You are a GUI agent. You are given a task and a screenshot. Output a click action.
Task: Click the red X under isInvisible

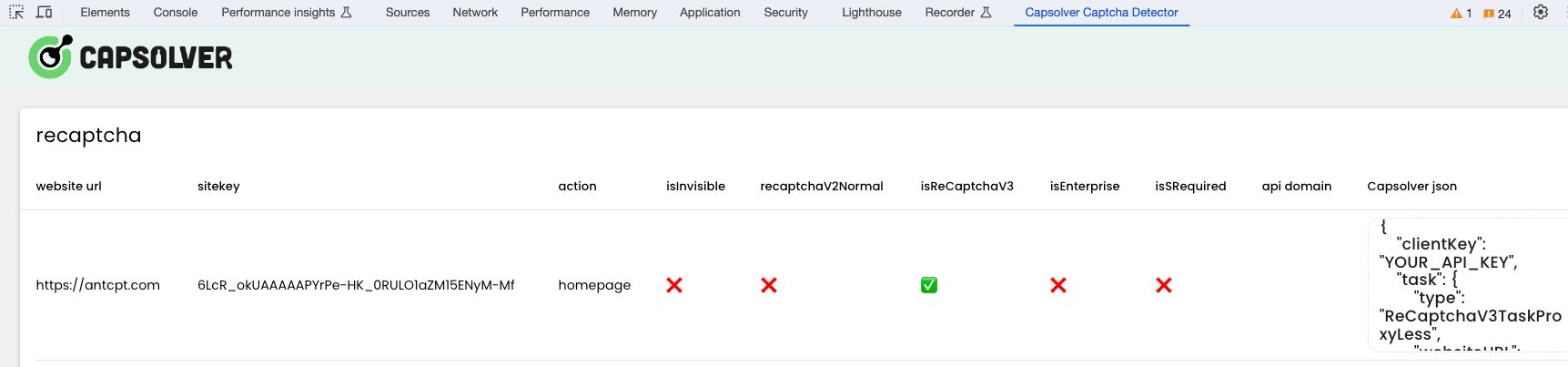[x=673, y=285]
